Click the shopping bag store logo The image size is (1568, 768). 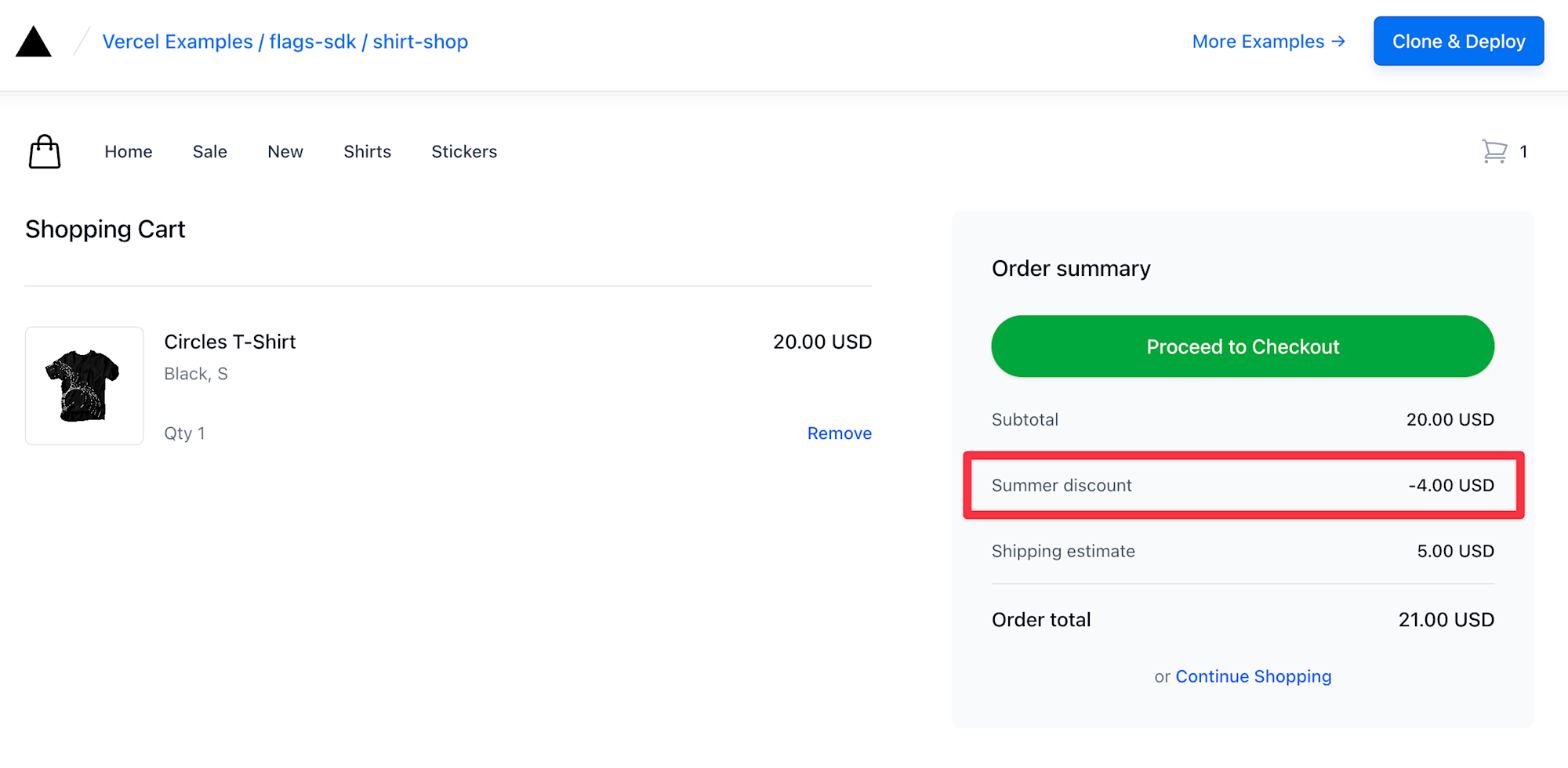(x=45, y=151)
